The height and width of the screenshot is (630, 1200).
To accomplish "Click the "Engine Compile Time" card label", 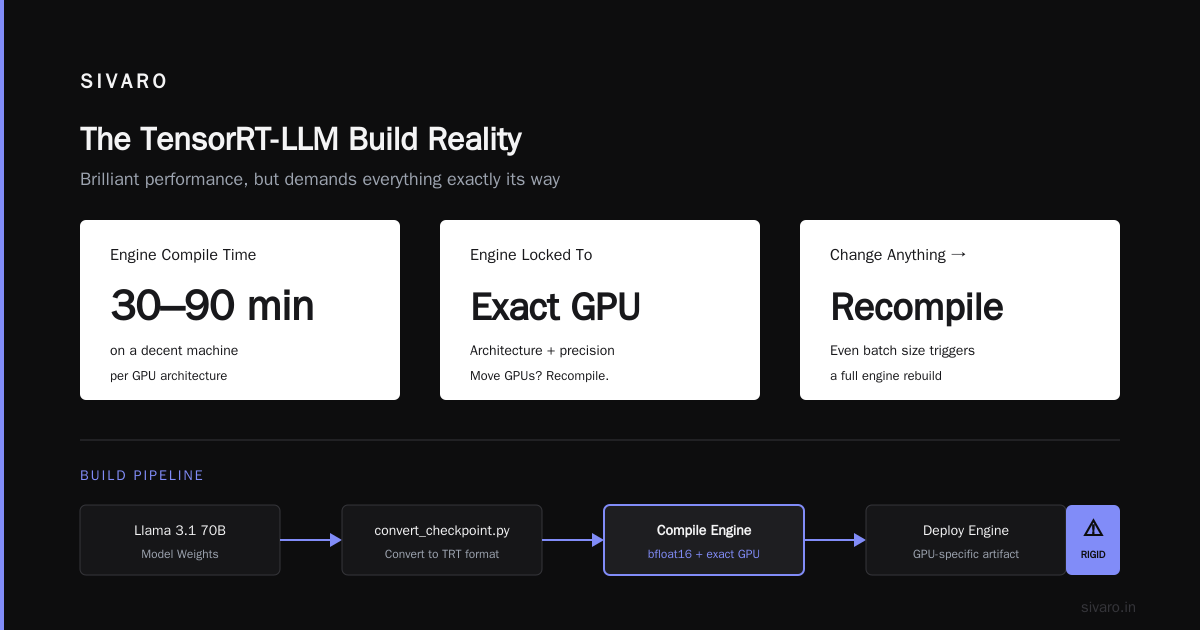I will coord(183,255).
